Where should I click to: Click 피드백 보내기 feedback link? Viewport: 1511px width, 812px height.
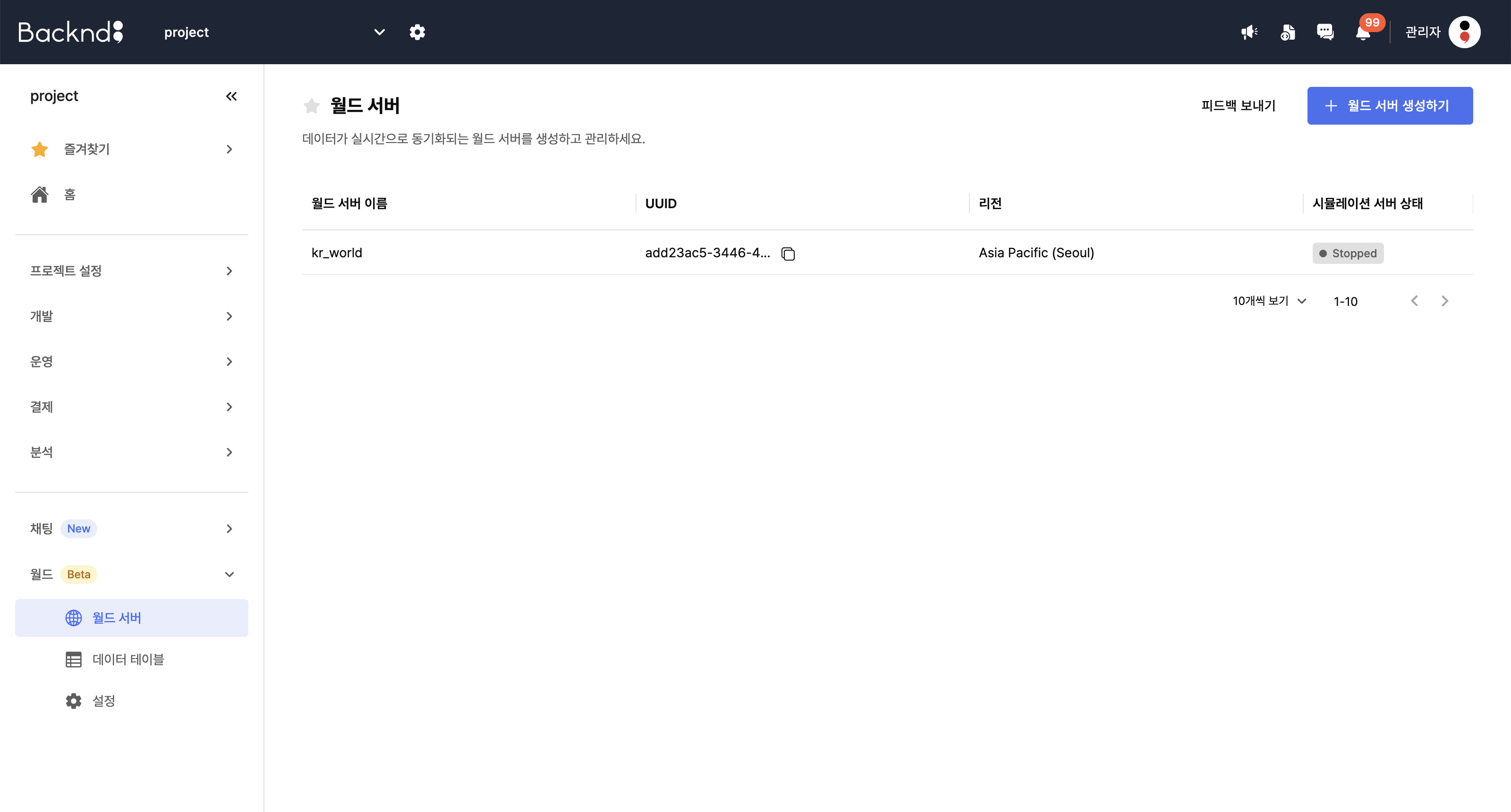coord(1238,105)
